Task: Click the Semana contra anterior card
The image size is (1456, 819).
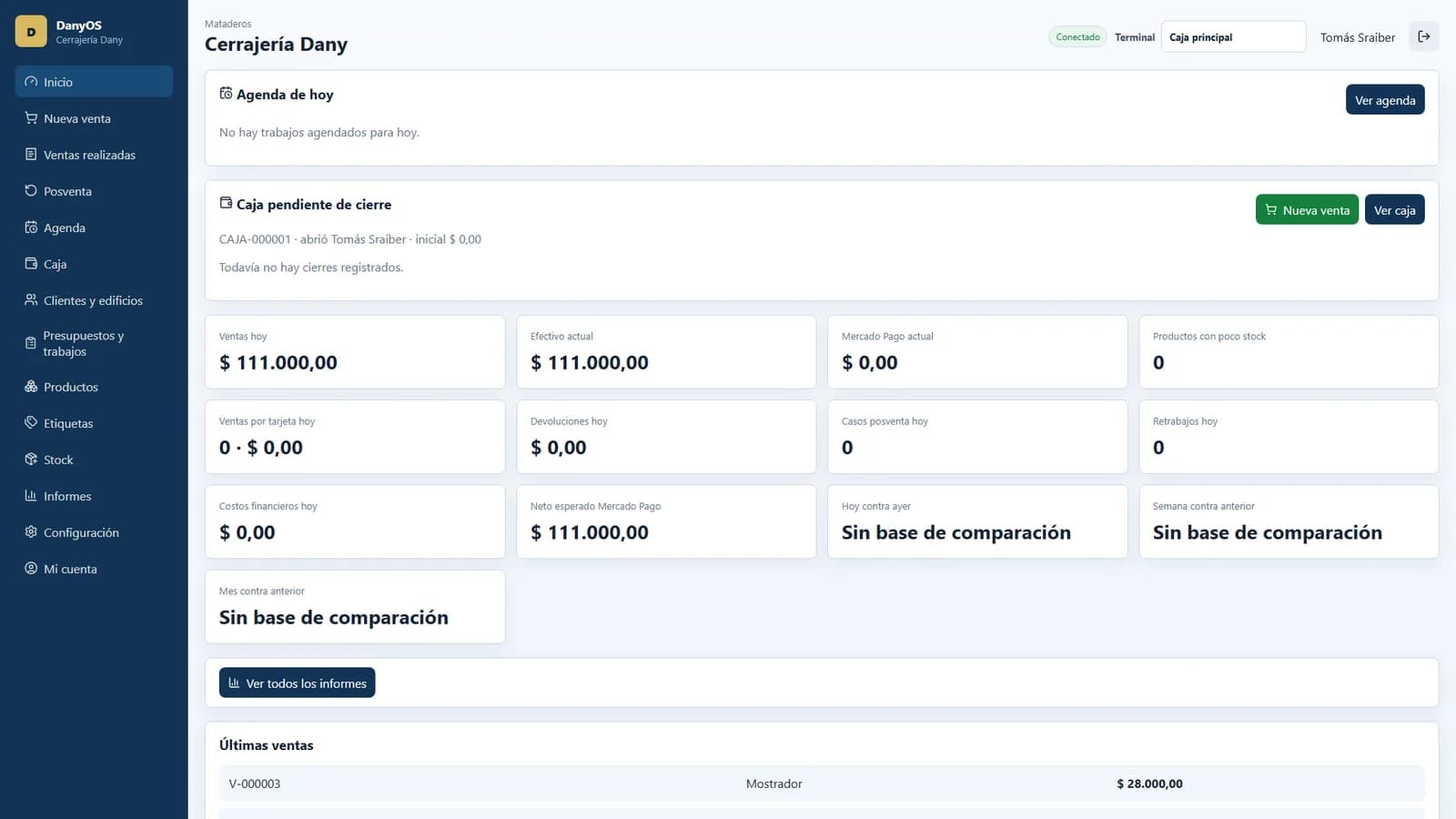Action: (x=1289, y=521)
